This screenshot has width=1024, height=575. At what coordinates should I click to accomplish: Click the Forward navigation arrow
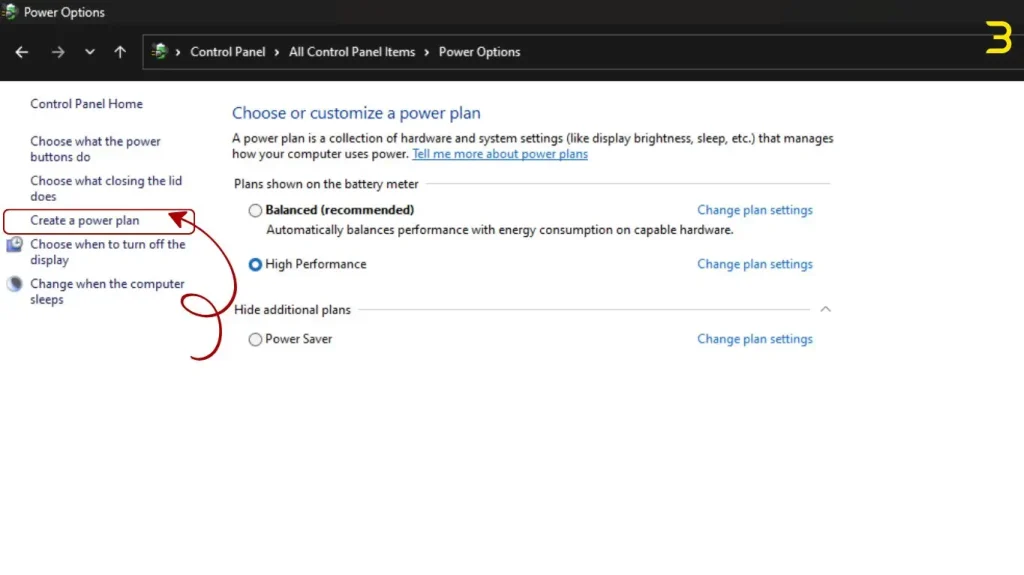[x=57, y=52]
